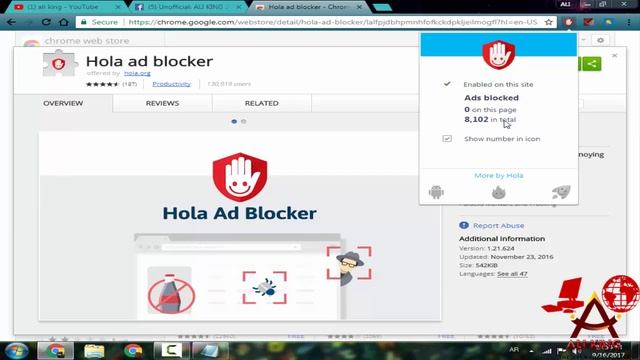Click the Hola Ad Blocker screenshot image
Viewport: 640px width, 360px height.
(x=240, y=226)
